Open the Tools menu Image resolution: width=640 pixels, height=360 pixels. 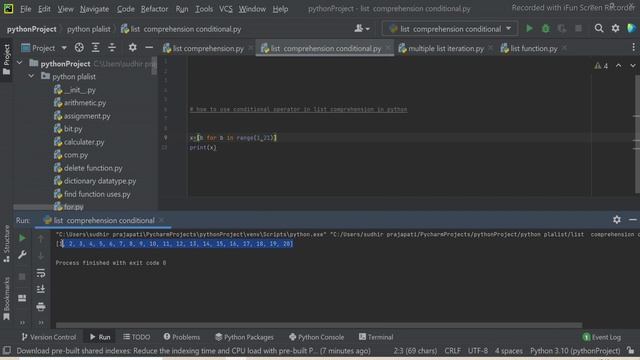pos(204,9)
